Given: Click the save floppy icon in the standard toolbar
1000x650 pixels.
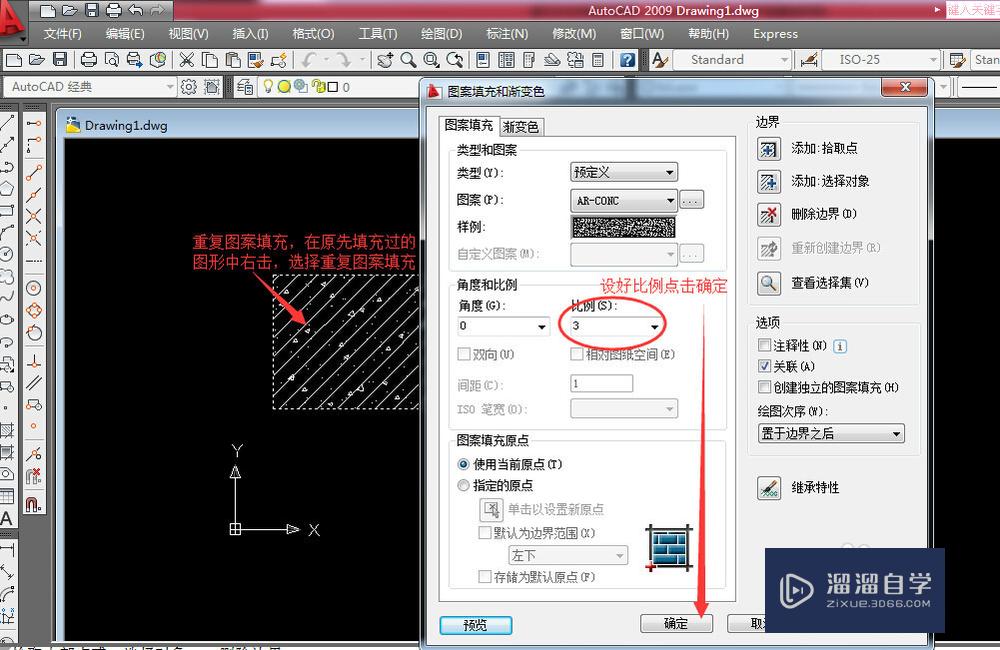Looking at the screenshot, I should coord(60,60).
